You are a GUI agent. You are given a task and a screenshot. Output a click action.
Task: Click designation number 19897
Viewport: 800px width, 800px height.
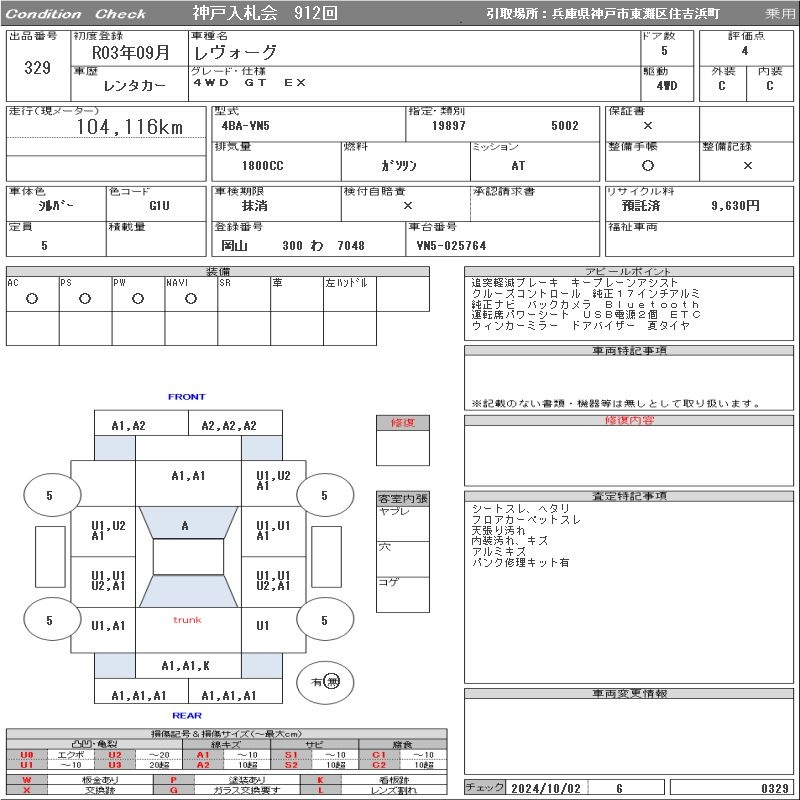click(x=449, y=126)
